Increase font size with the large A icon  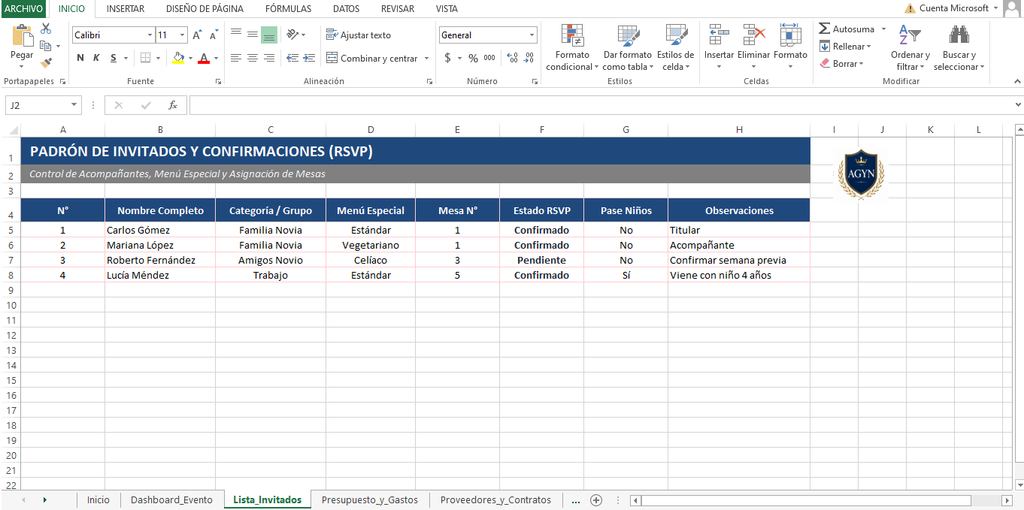[197, 35]
